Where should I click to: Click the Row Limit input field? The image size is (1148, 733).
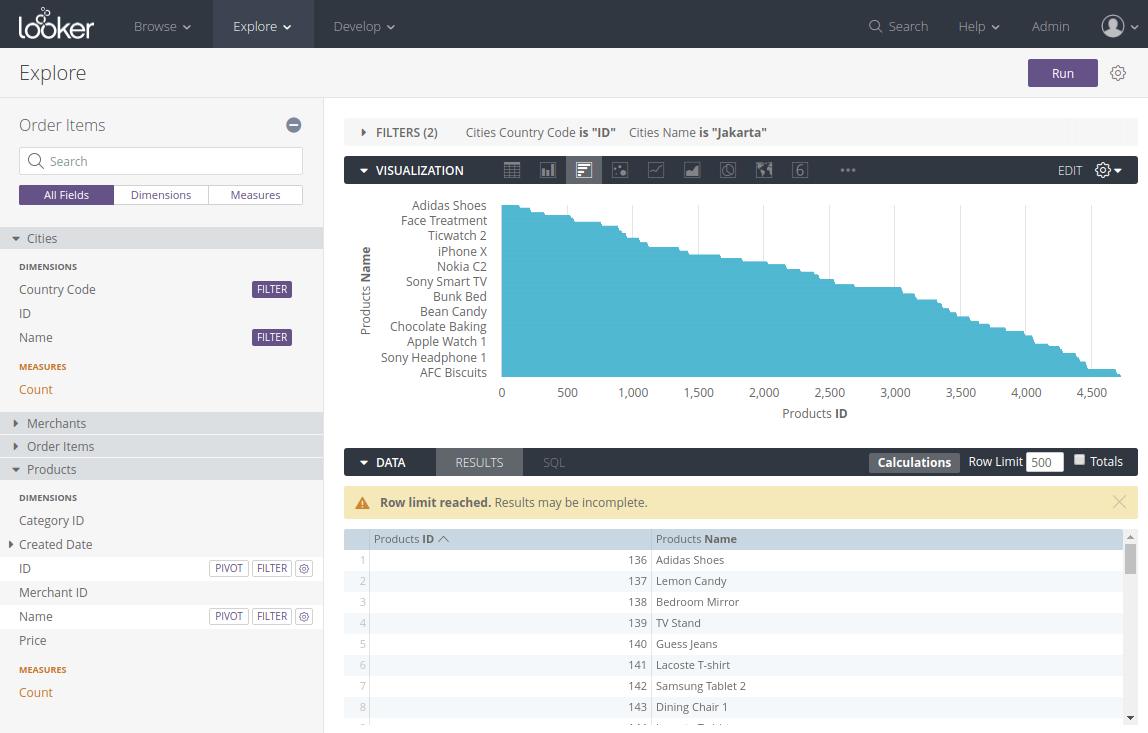1044,462
